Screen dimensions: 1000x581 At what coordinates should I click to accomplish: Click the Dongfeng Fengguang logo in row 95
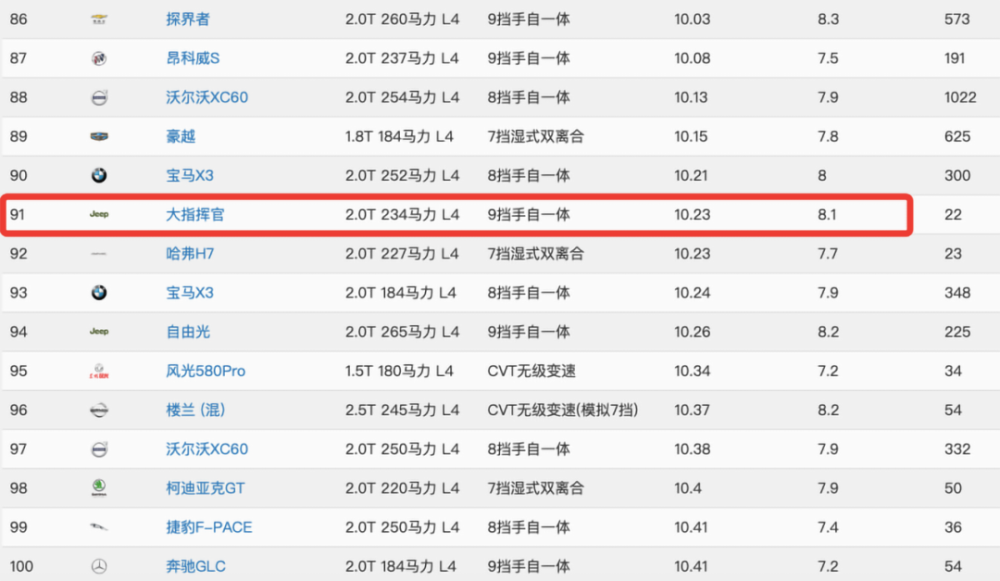tap(99, 371)
